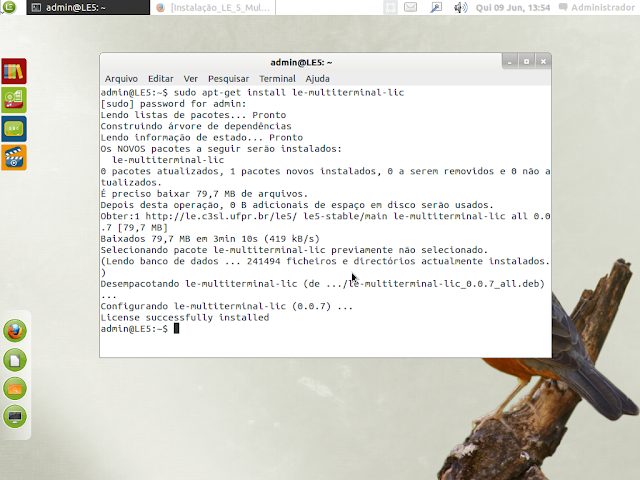This screenshot has height=480, width=640.
Task: Click the 'Lendo informação de estado... Pronto' line
Action: [x=202, y=138]
